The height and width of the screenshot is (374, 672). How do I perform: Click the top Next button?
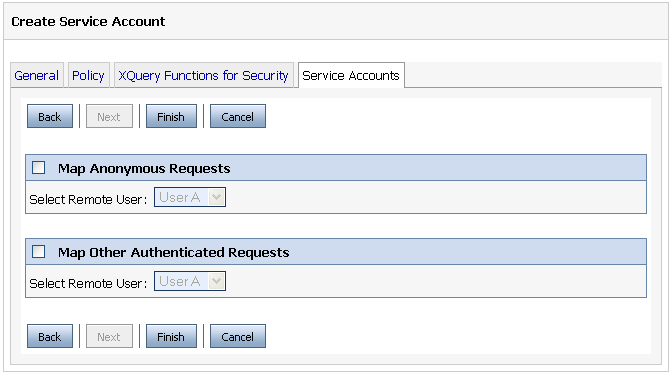point(109,117)
